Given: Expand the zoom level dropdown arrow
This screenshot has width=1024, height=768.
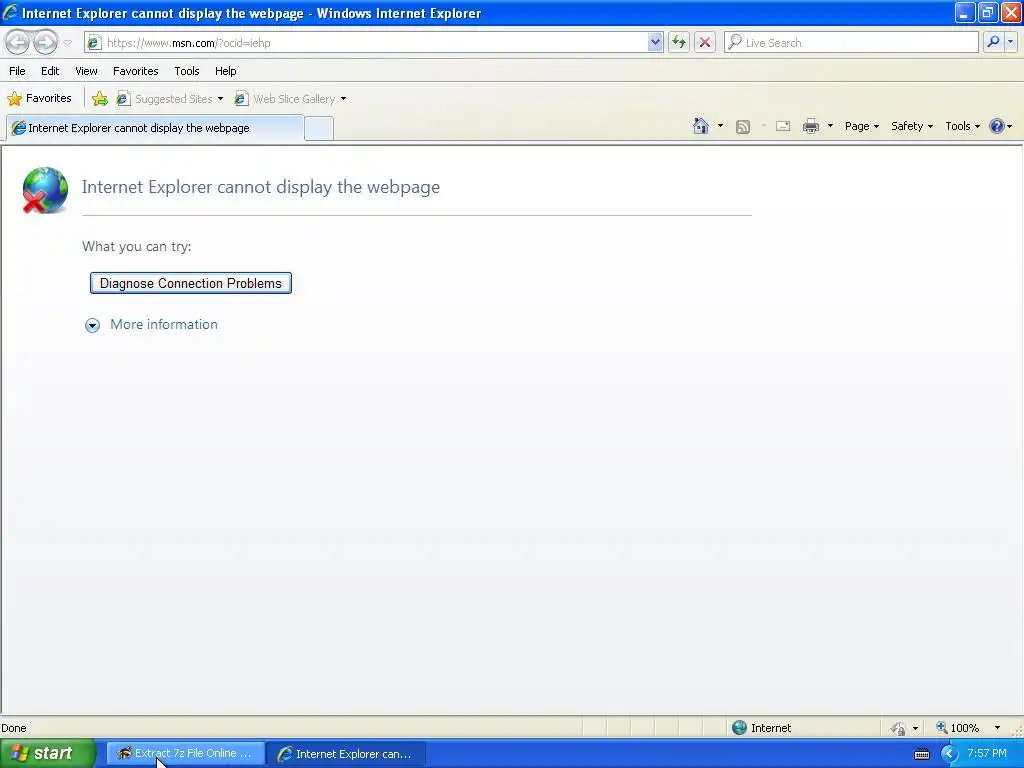Looking at the screenshot, I should (997, 728).
